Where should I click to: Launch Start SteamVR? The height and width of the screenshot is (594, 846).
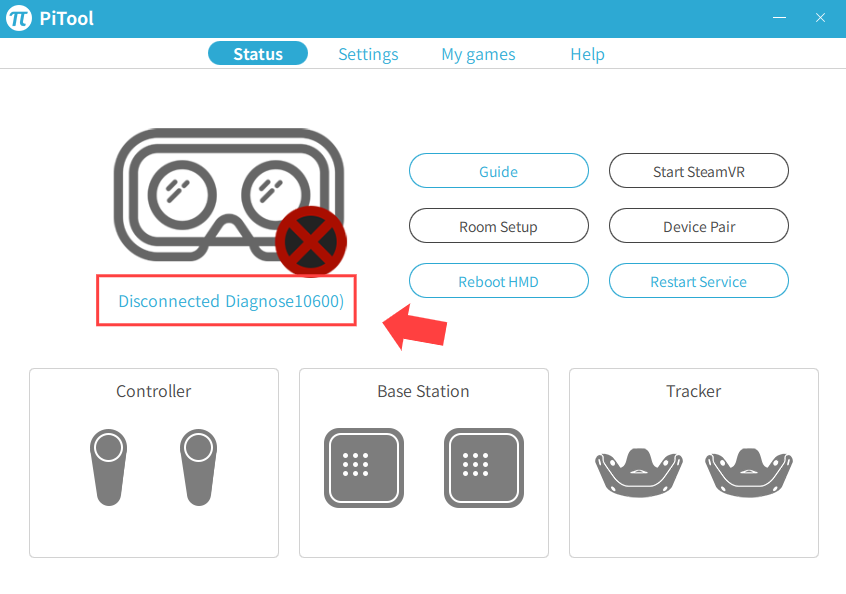[x=699, y=171]
